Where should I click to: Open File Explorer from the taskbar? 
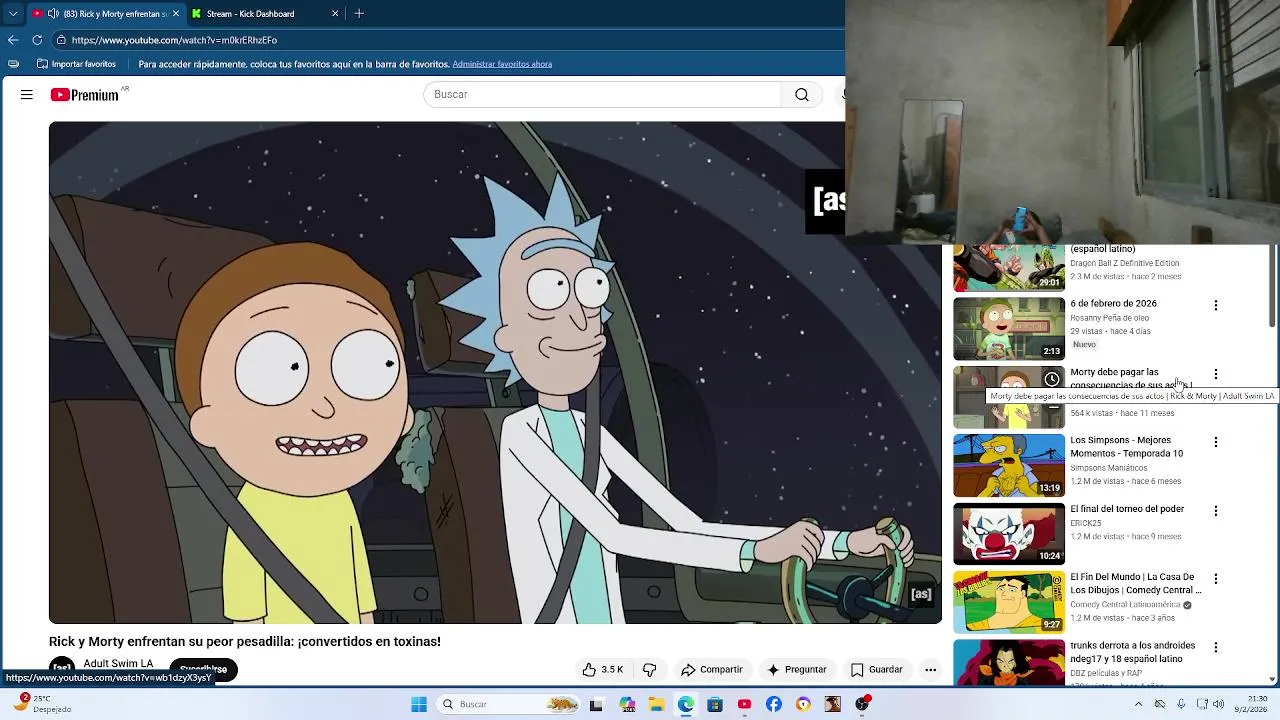(656, 704)
